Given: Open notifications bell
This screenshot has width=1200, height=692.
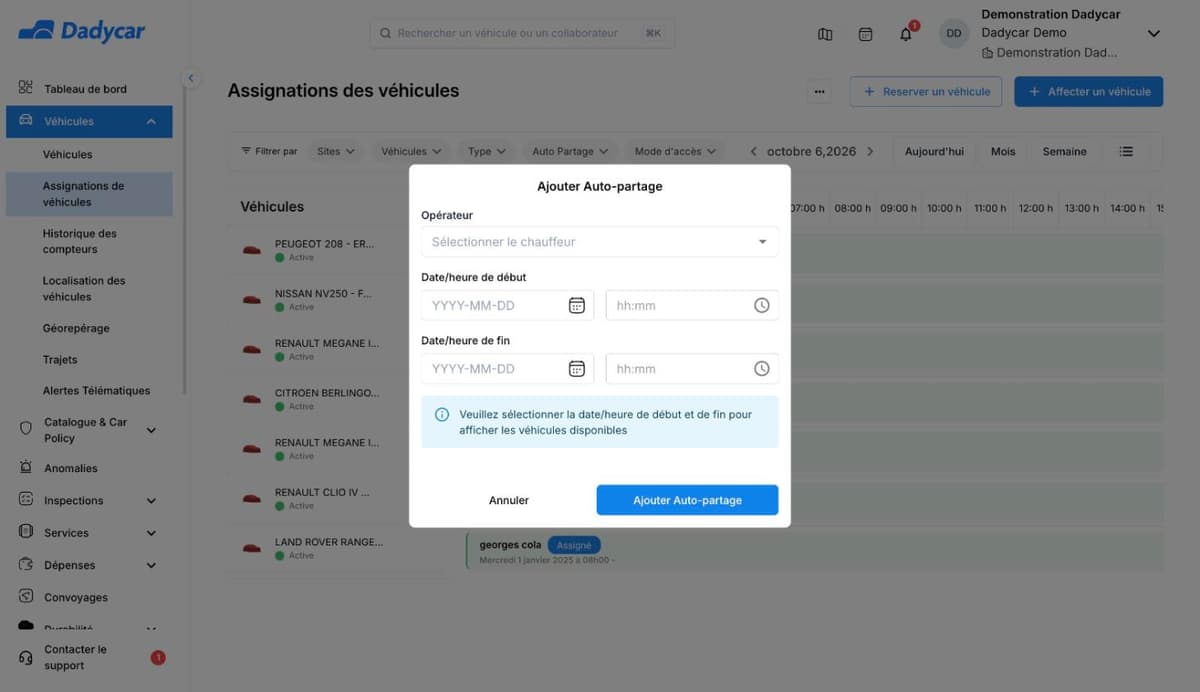Looking at the screenshot, I should 906,34.
